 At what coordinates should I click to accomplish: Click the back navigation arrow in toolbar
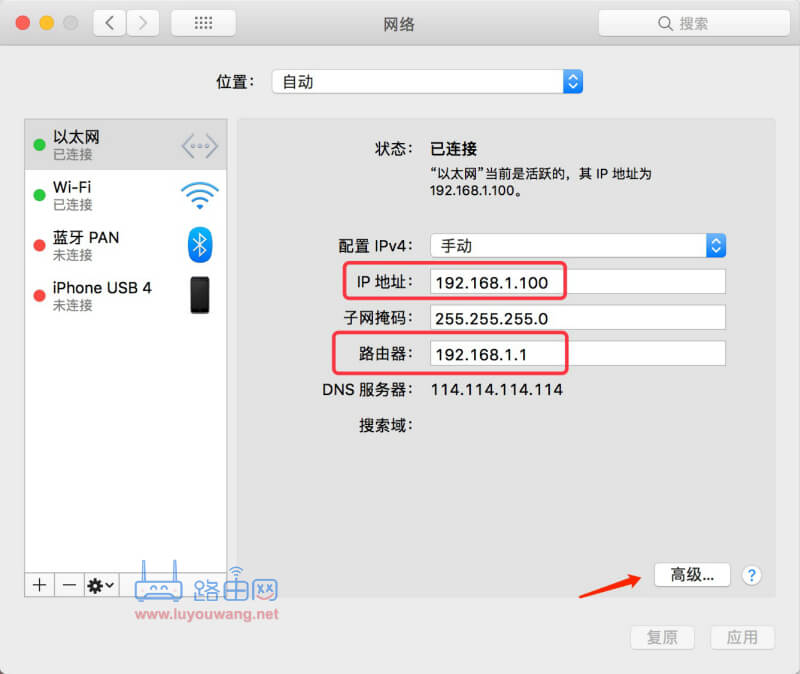point(110,22)
